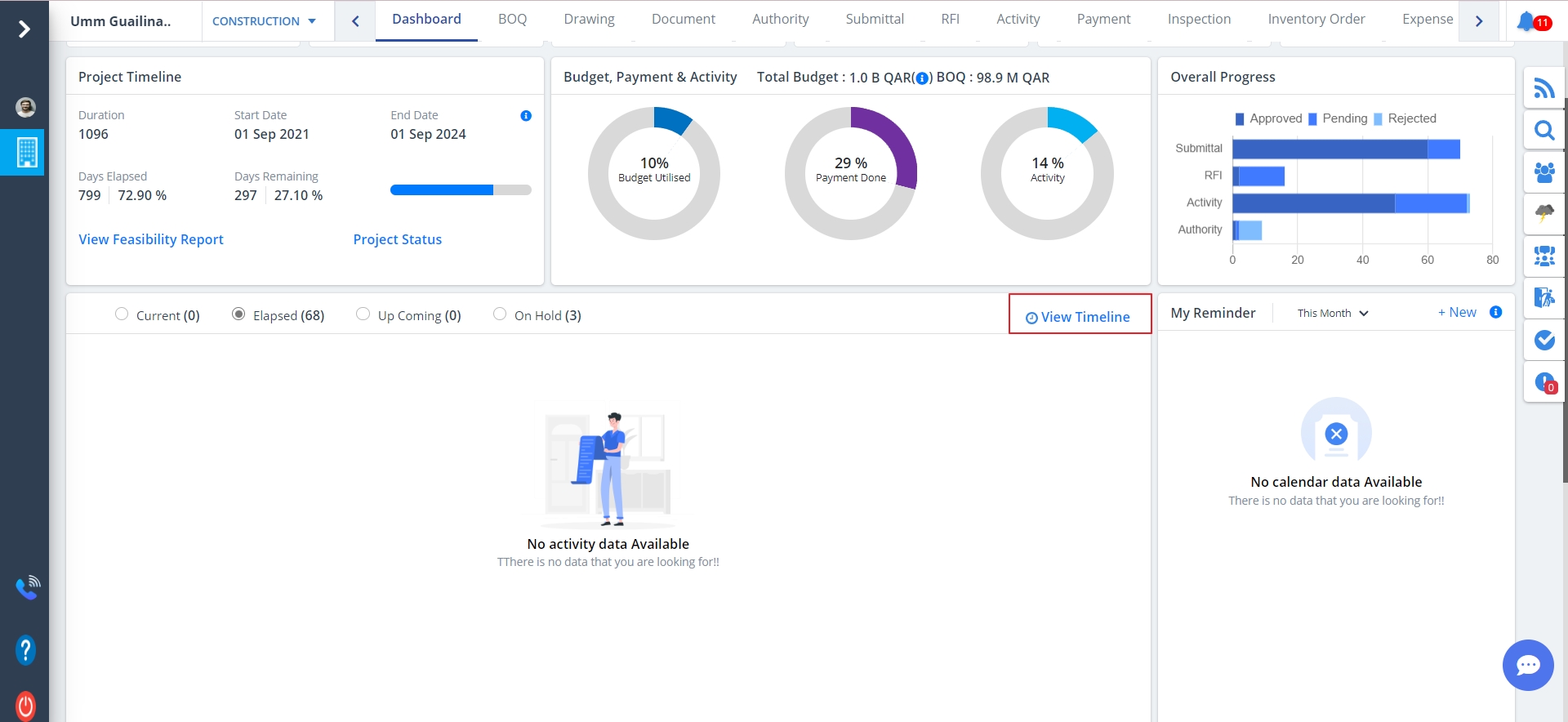Click View Feasibility Report link

151,239
